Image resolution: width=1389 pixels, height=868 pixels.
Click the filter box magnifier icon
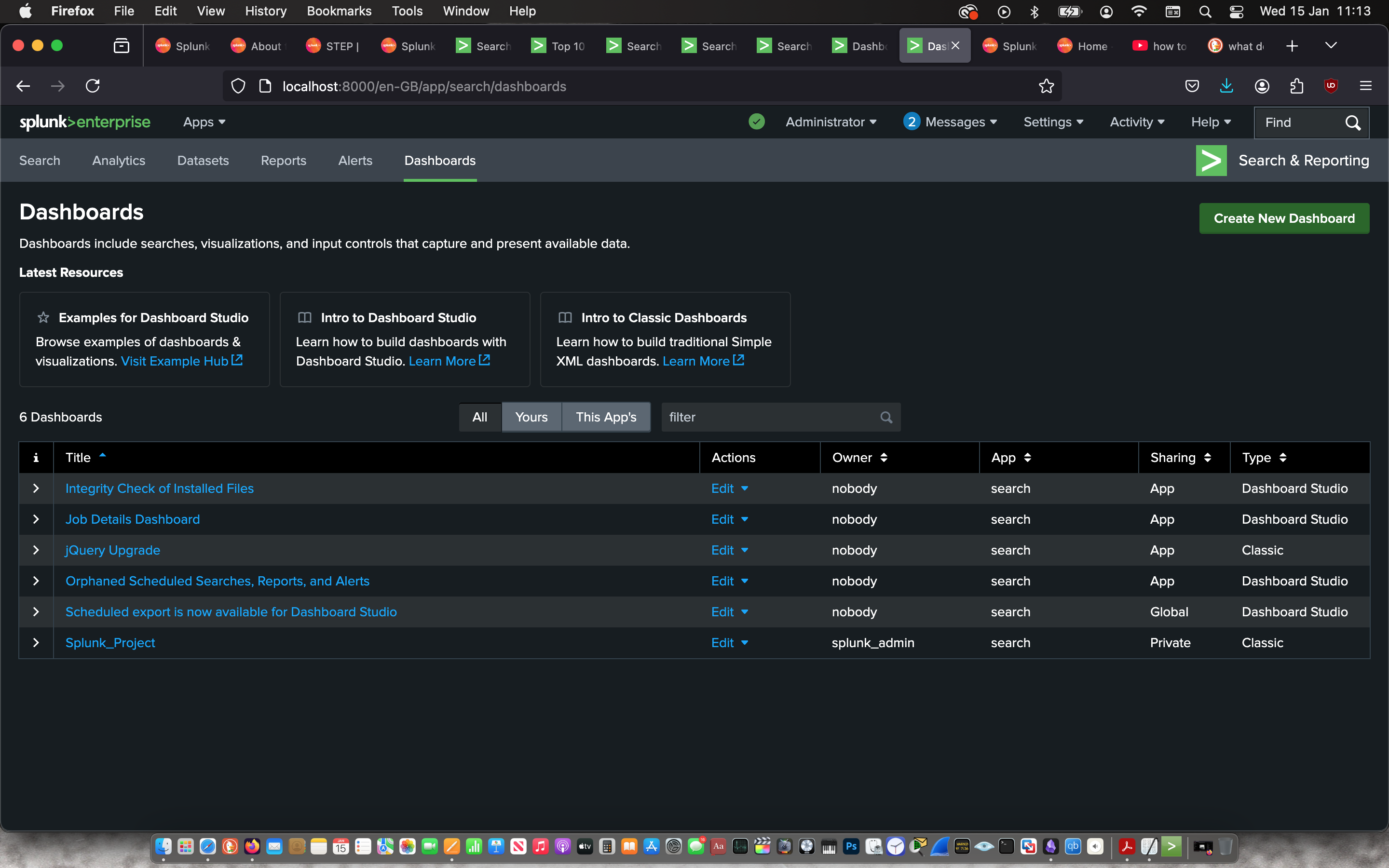(x=885, y=417)
